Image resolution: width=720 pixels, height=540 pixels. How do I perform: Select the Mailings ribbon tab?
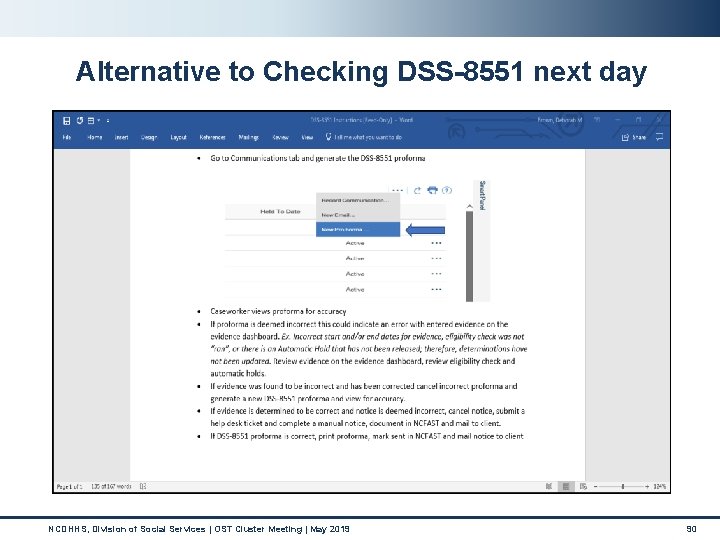pos(248,137)
